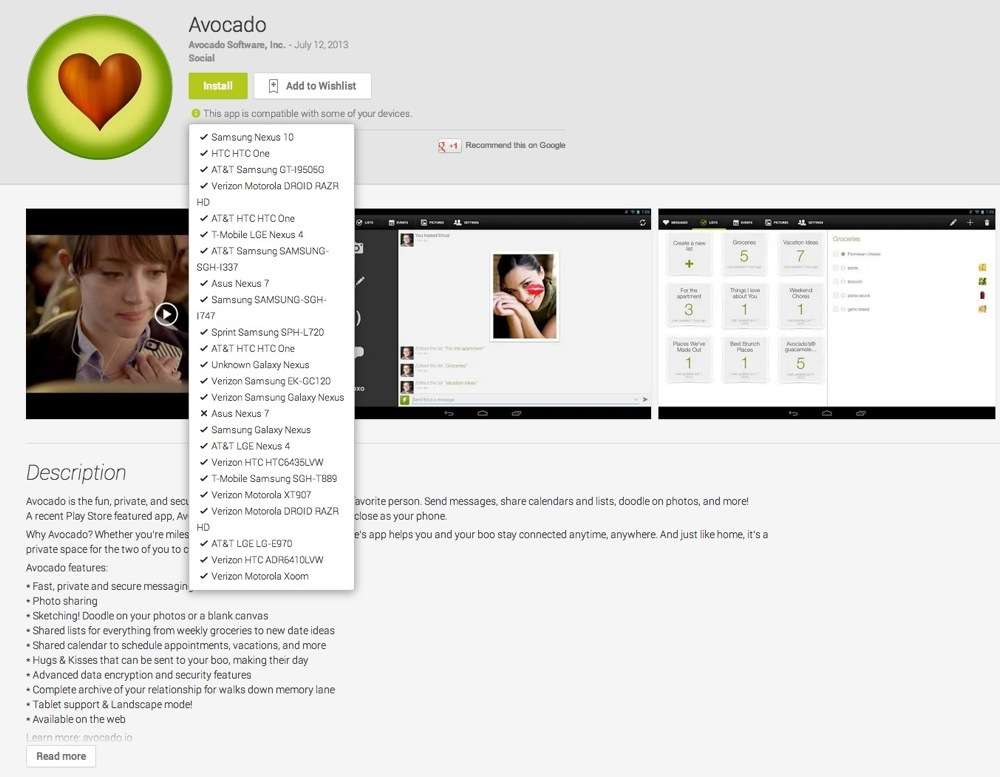Click 'Recommend this on Google' text
The height and width of the screenshot is (777, 1000).
(515, 145)
